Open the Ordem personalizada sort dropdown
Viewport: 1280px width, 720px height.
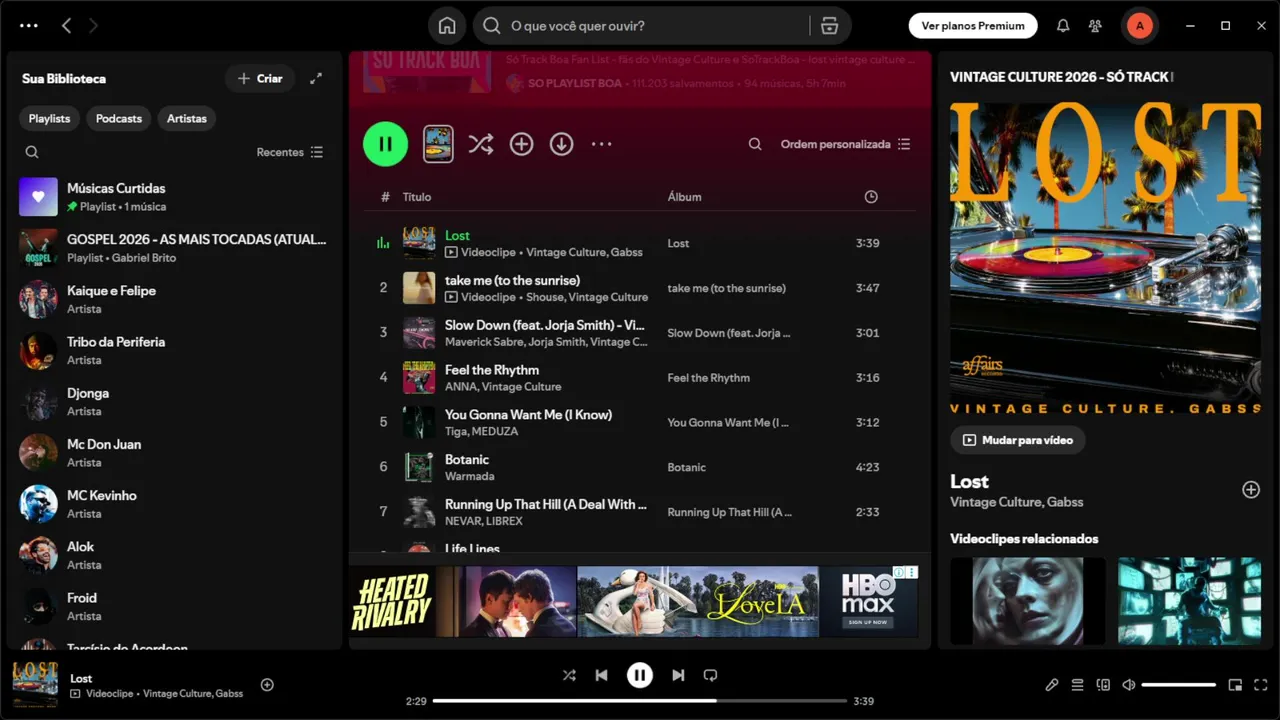tap(845, 144)
